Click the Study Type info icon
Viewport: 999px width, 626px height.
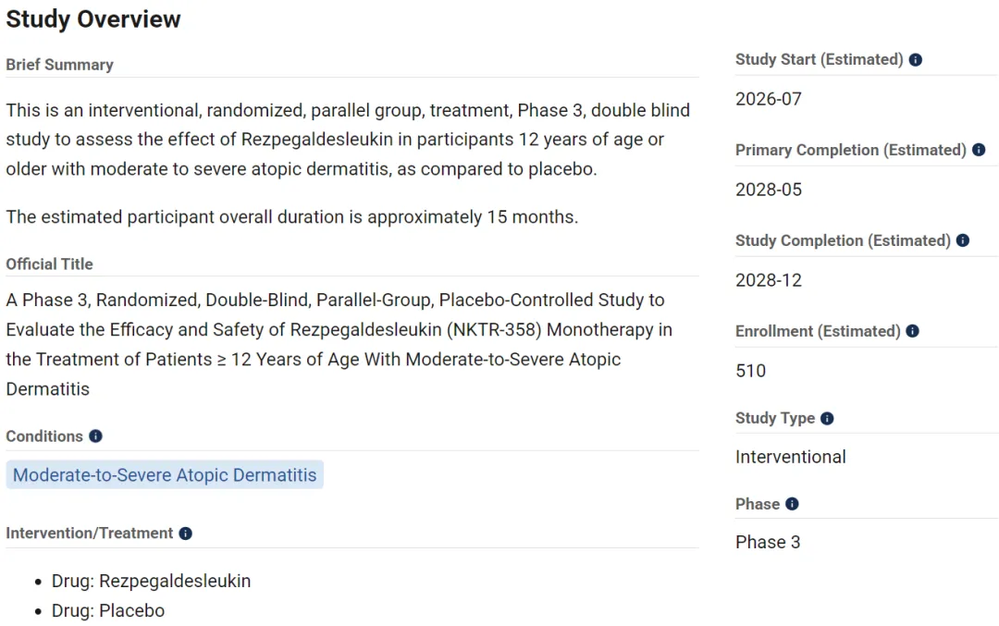pyautogui.click(x=827, y=418)
